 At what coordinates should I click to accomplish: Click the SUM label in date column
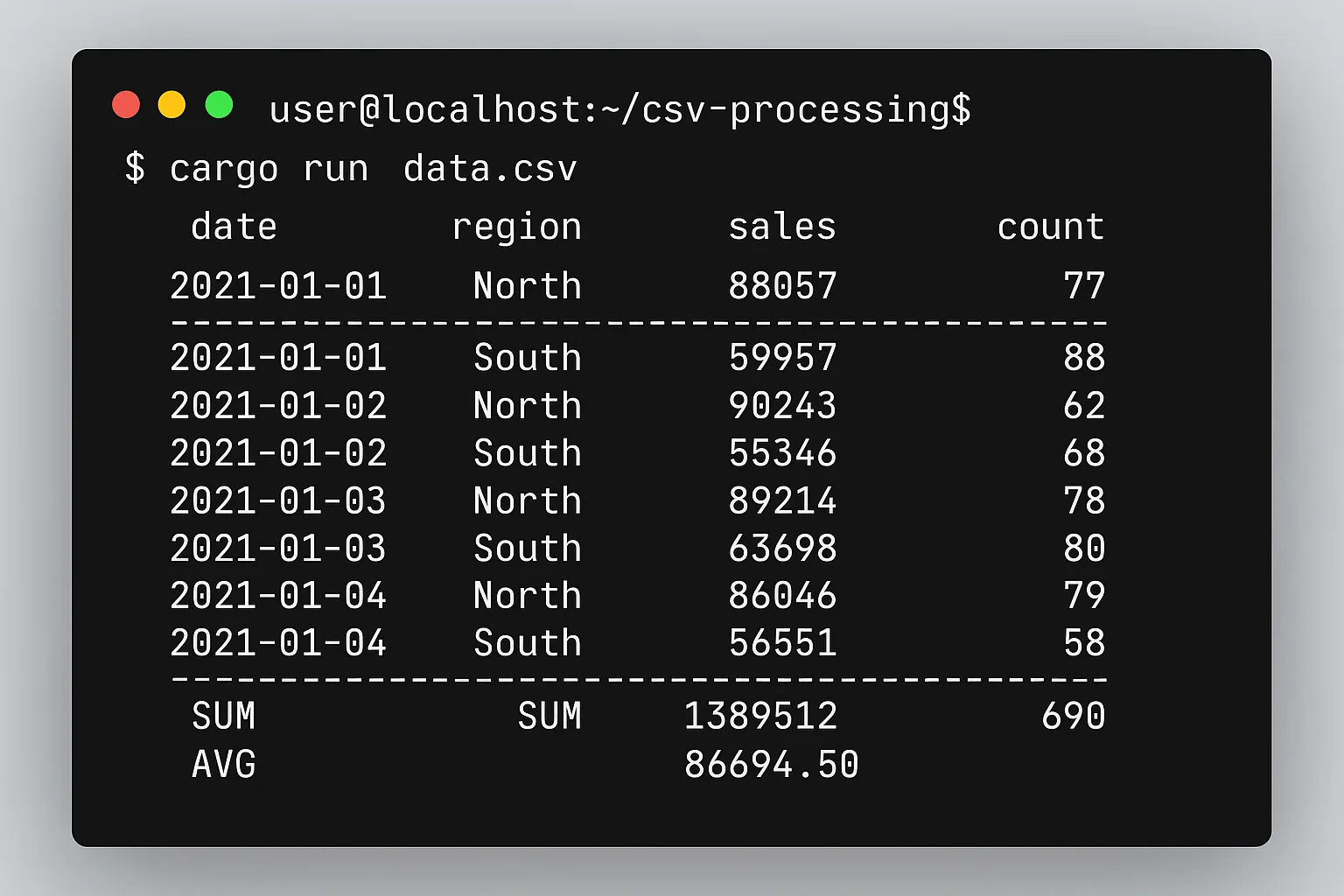(224, 717)
